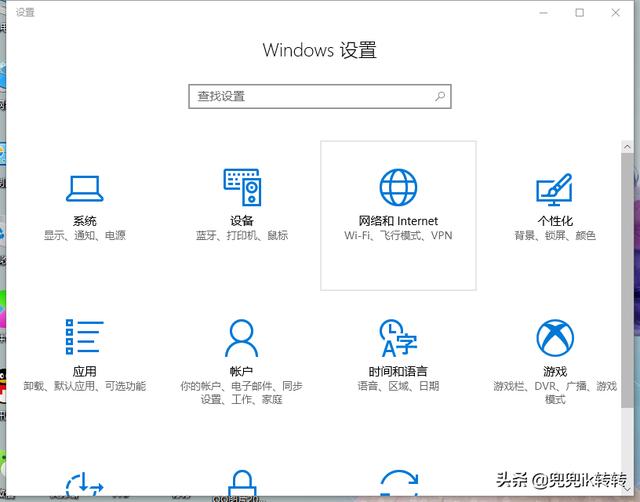Click the 网络和 Internet label

click(x=398, y=221)
